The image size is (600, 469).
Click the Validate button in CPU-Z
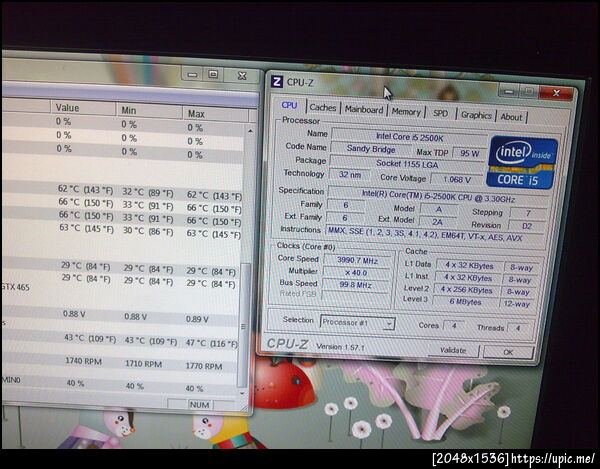(x=453, y=350)
